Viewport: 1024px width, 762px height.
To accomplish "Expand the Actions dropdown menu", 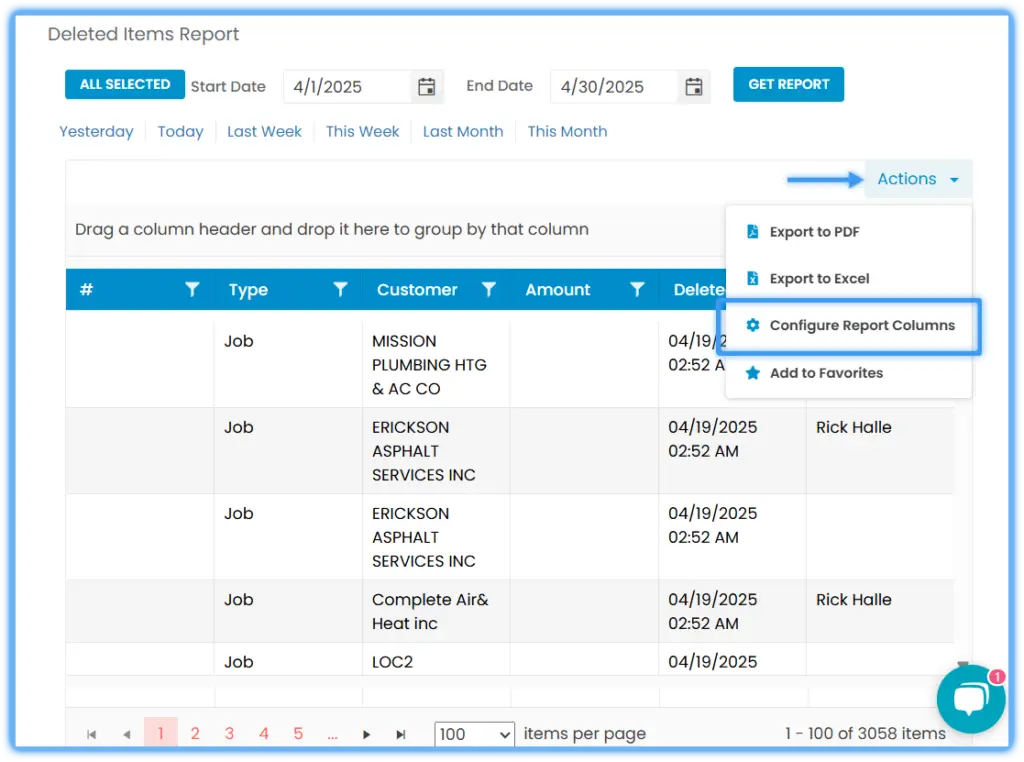I will (x=918, y=179).
